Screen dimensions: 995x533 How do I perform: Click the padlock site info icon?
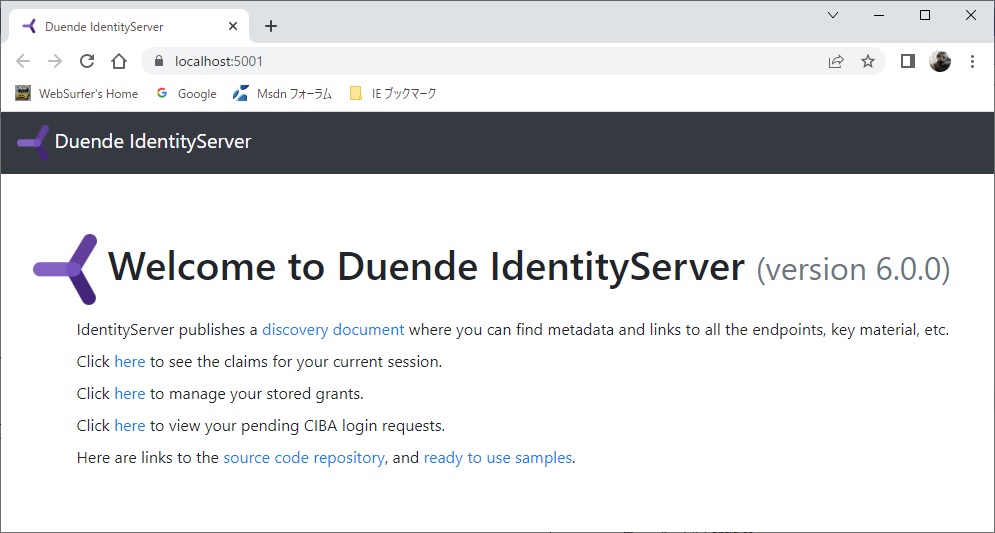[159, 62]
